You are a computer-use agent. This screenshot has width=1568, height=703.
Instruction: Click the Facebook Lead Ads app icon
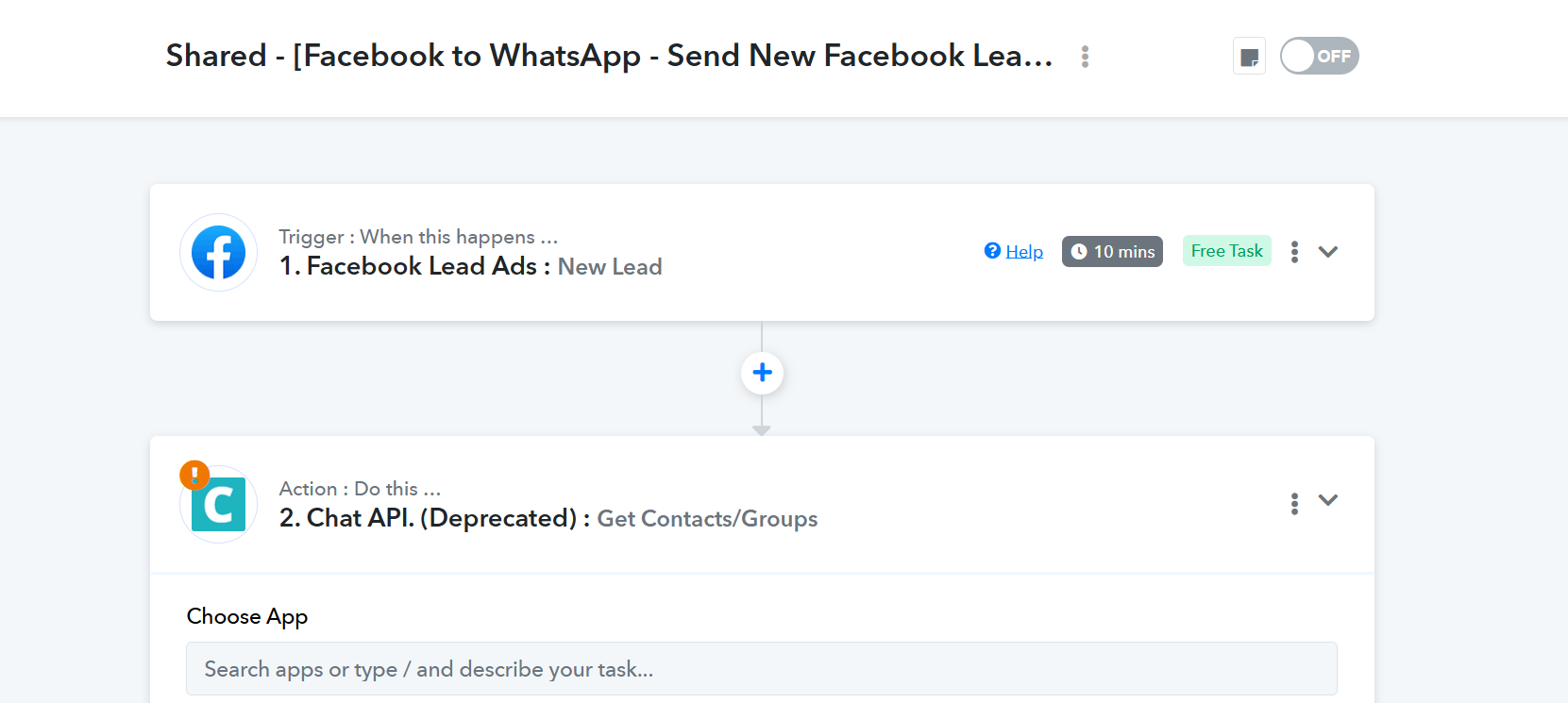[219, 253]
